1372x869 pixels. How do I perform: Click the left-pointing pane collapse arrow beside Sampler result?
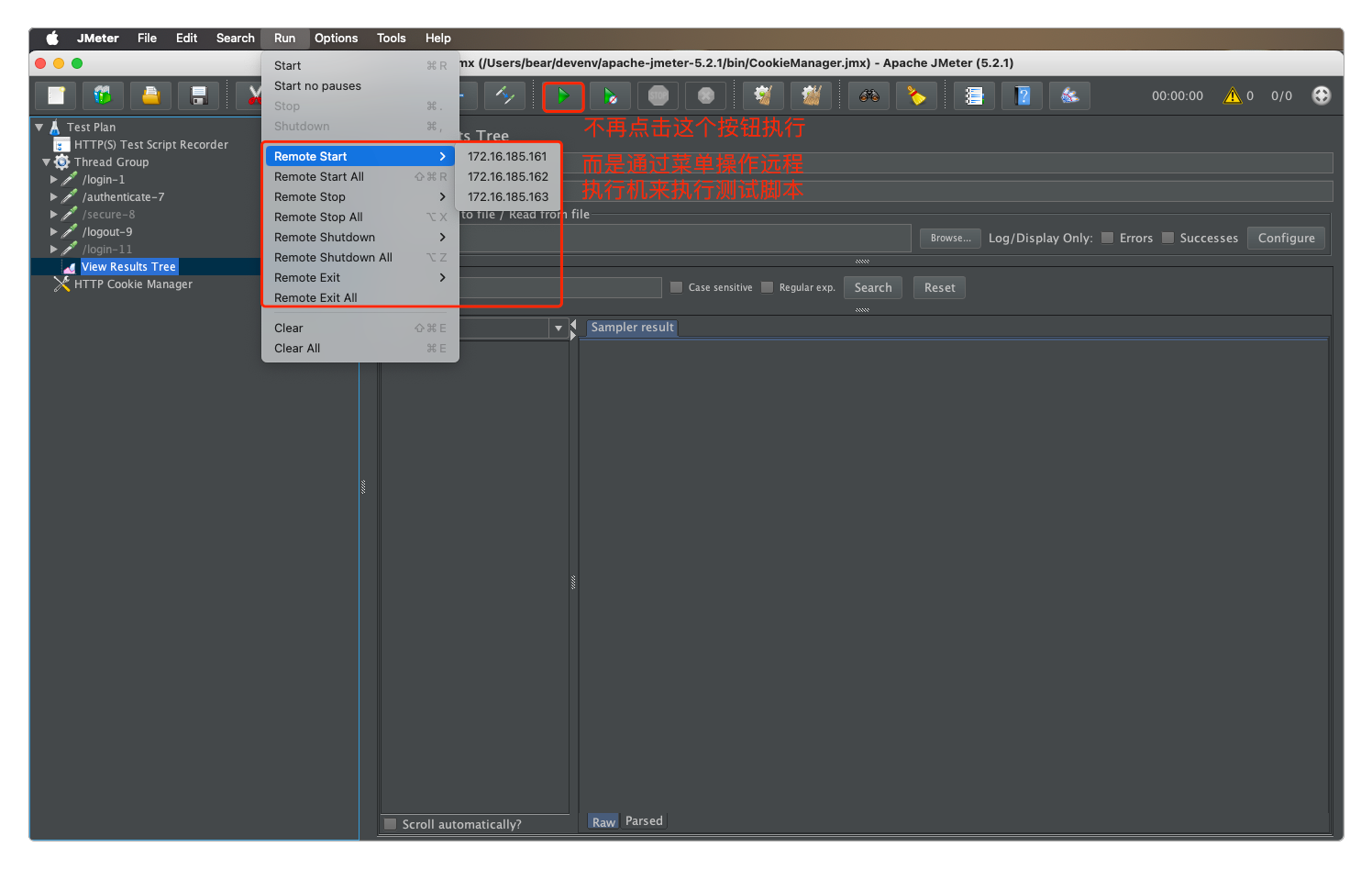pyautogui.click(x=574, y=325)
